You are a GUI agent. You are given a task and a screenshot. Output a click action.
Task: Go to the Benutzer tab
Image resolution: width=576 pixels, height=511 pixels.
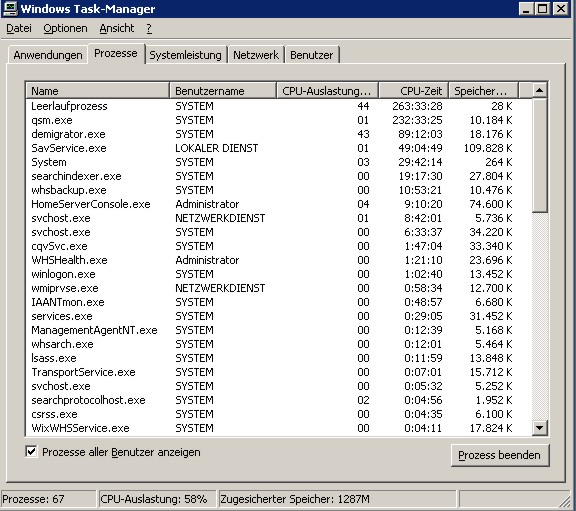(x=312, y=55)
